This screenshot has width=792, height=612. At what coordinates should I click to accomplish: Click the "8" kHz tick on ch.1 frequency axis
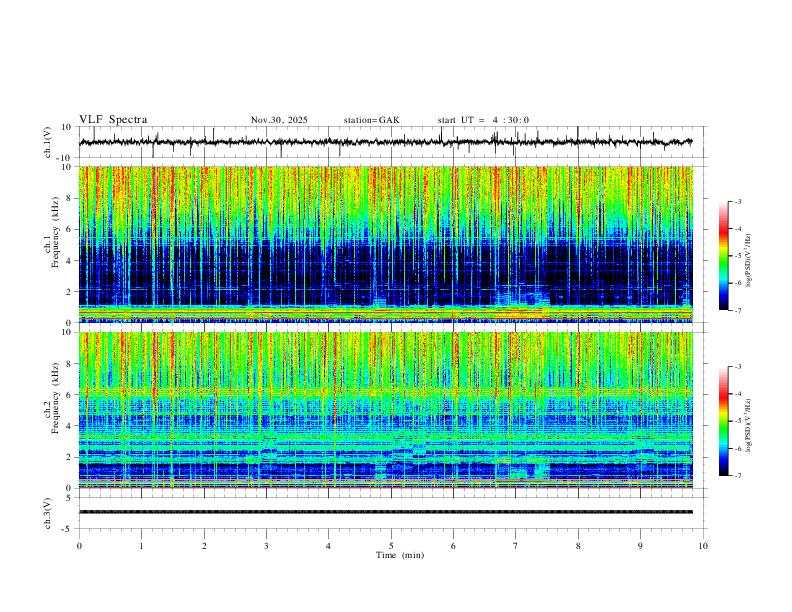70,198
